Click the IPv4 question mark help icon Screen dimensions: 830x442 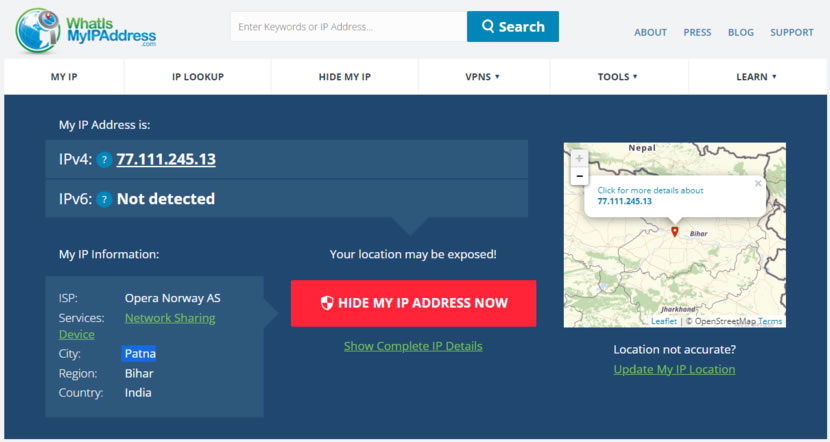click(x=104, y=159)
